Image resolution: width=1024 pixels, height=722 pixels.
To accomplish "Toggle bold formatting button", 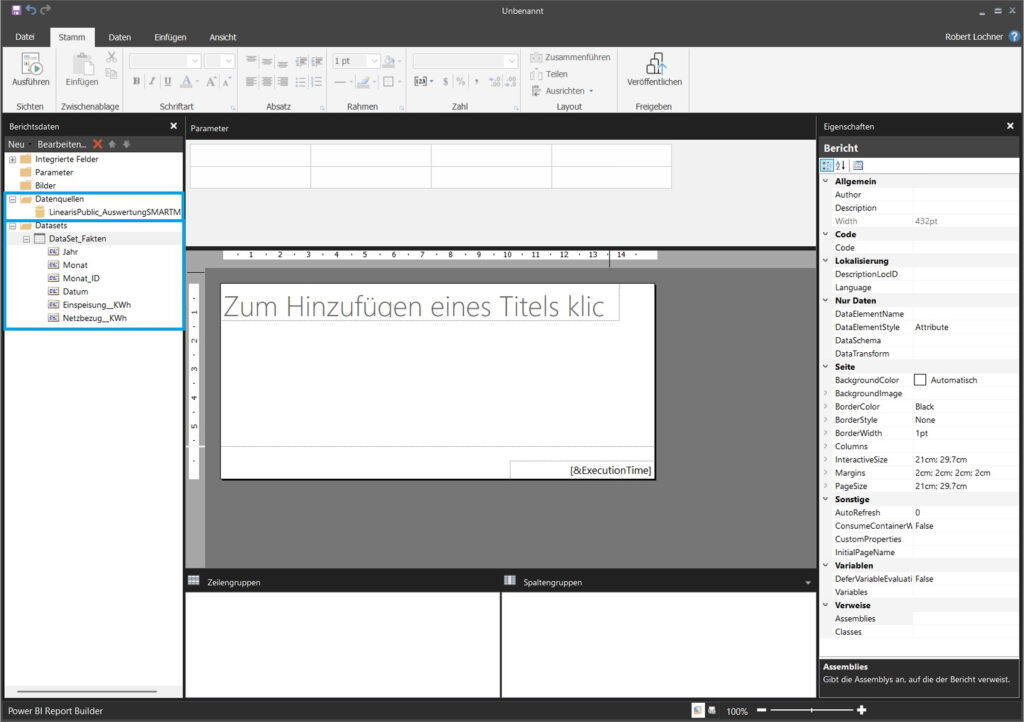I will [x=137, y=82].
